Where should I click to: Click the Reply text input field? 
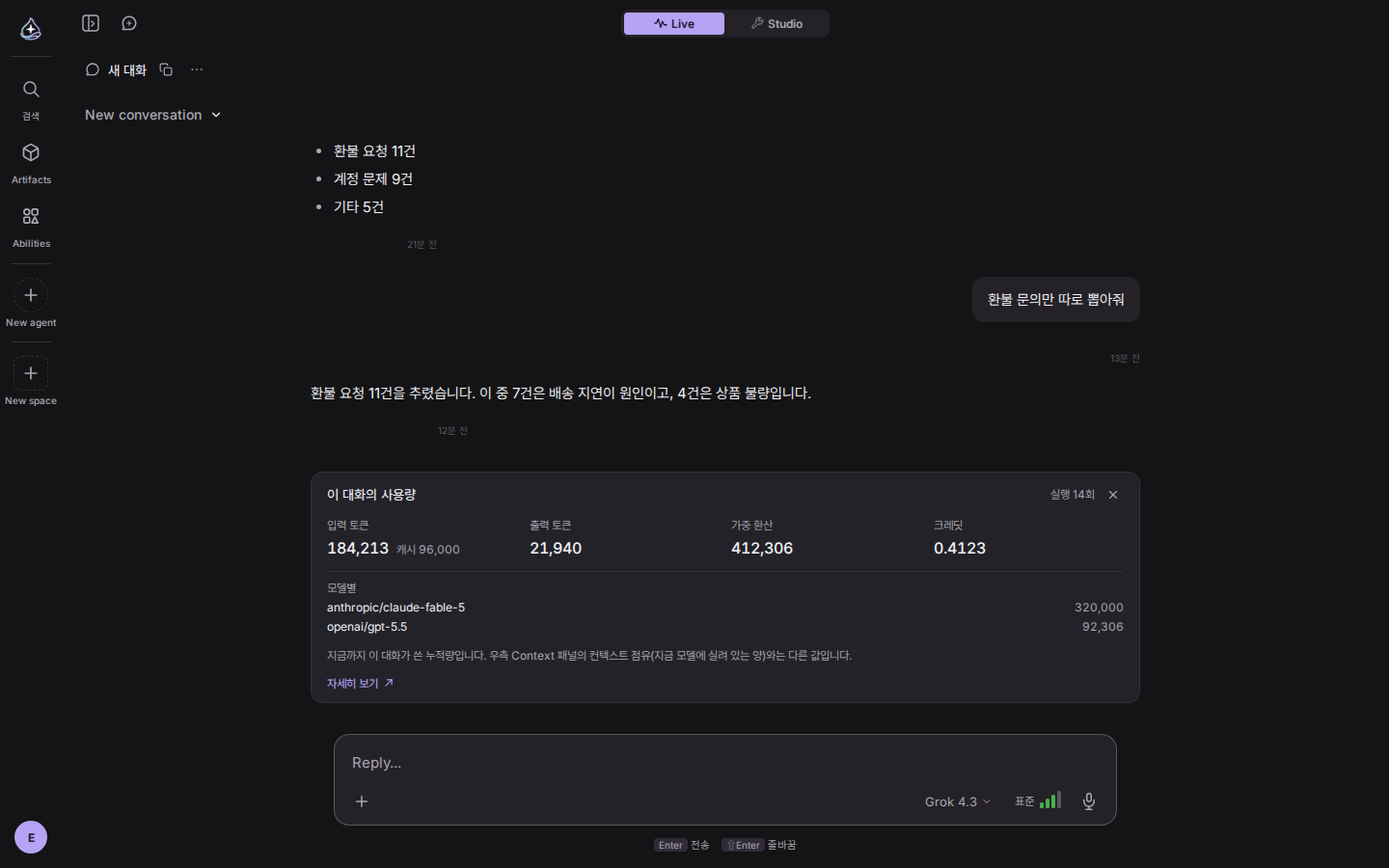pos(725,762)
